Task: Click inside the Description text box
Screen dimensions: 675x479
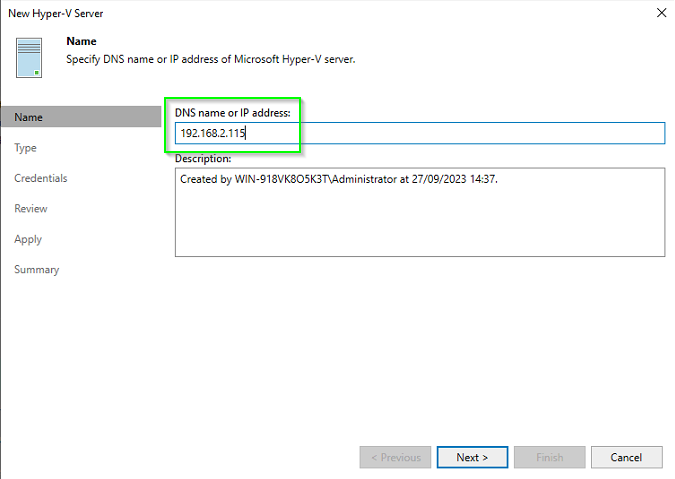Action: point(420,212)
